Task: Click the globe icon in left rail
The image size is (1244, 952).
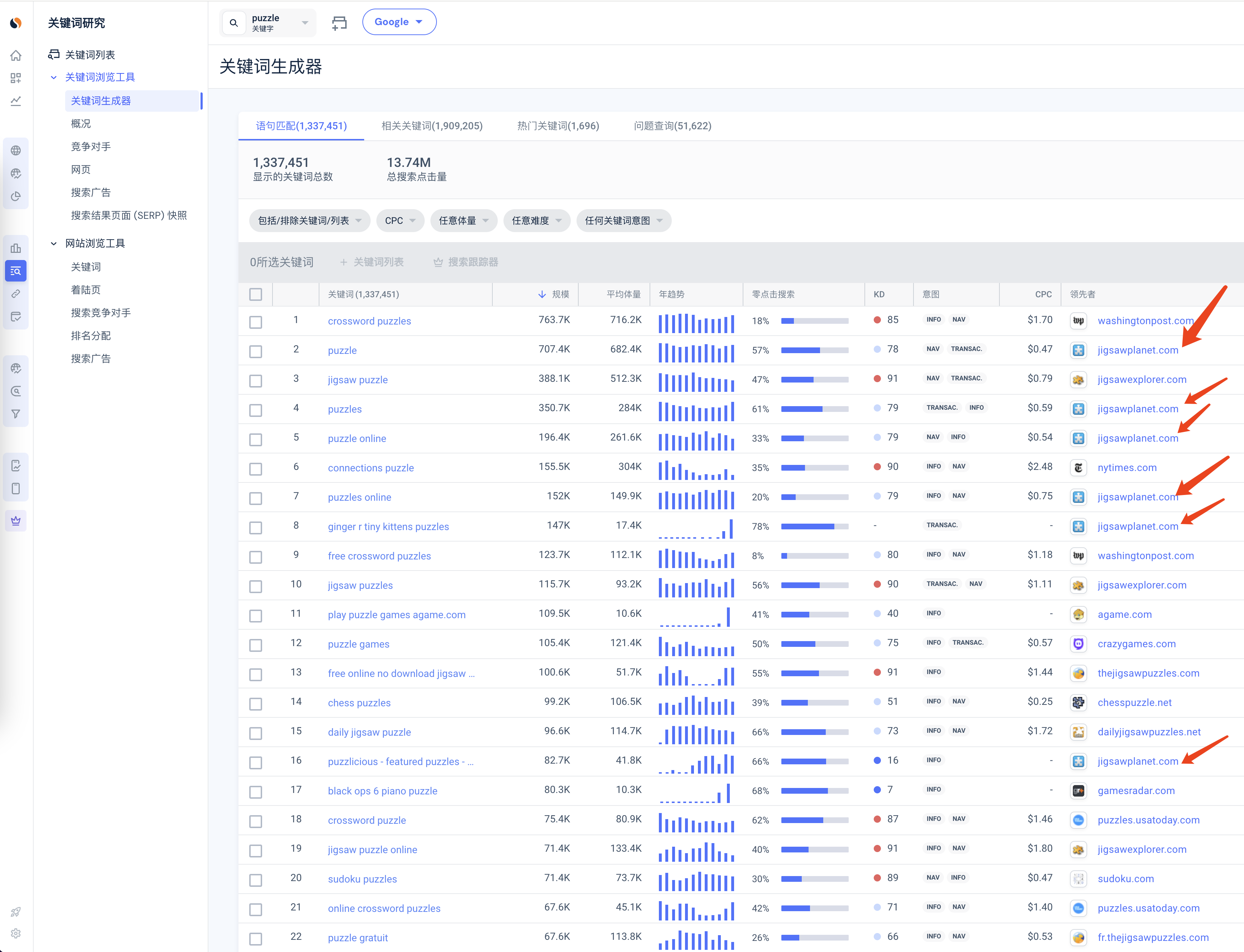Action: click(16, 150)
